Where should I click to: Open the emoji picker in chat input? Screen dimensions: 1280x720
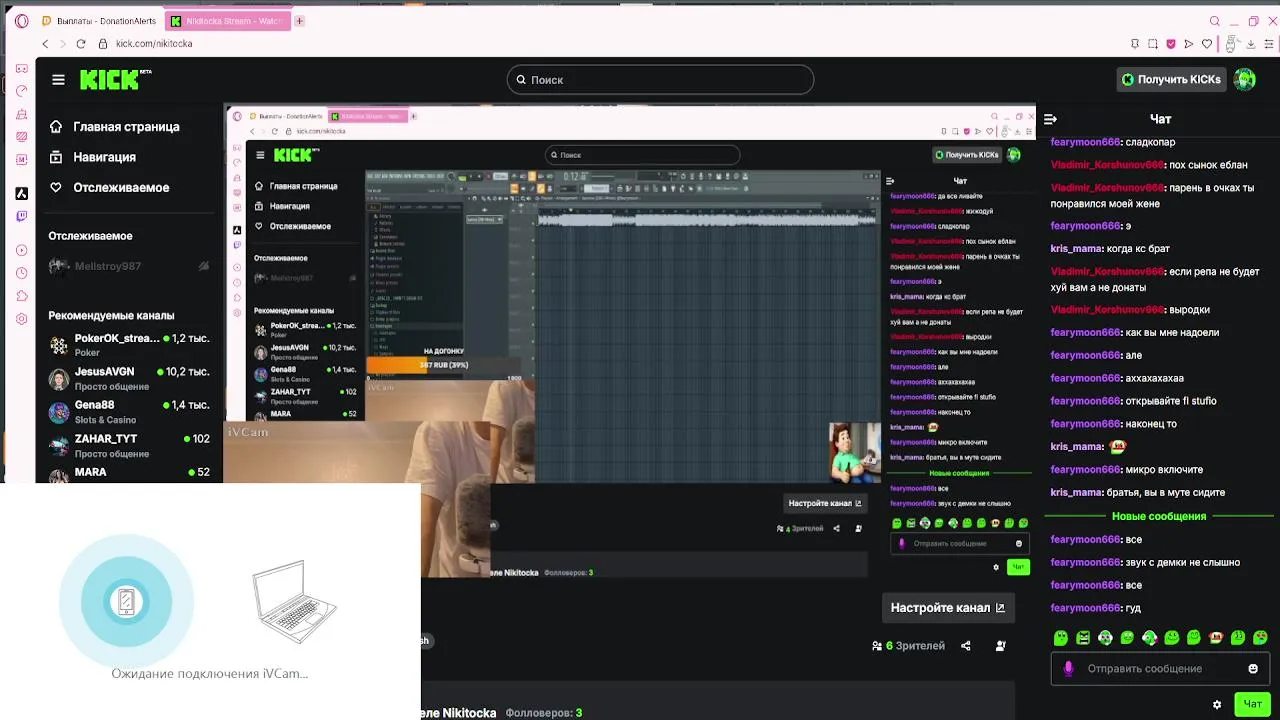point(1253,668)
